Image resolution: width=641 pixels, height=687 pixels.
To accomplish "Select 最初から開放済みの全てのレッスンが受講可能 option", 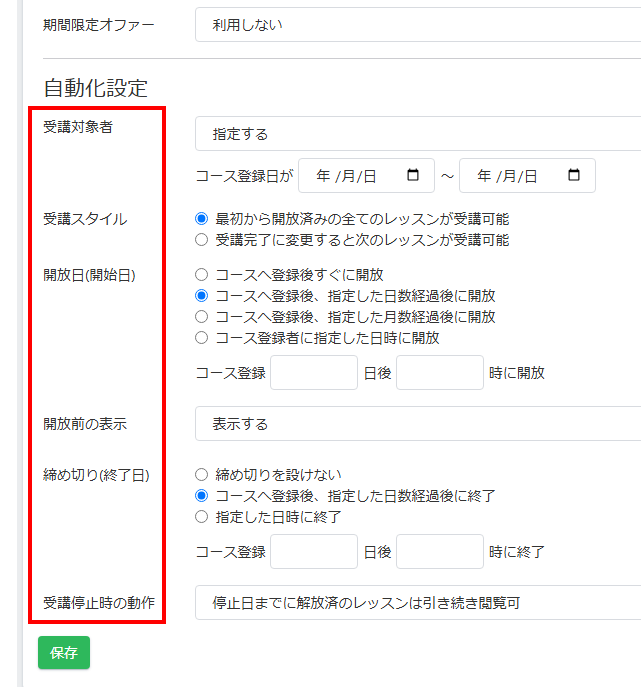I will pos(202,219).
